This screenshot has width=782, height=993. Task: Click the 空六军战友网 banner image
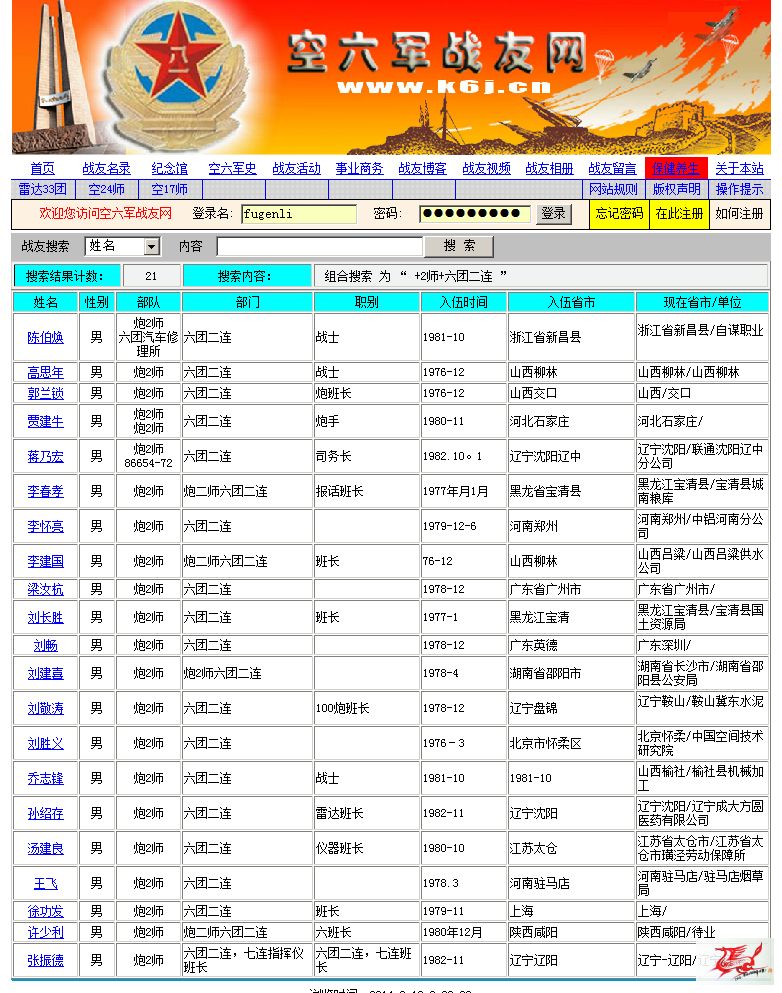click(391, 77)
